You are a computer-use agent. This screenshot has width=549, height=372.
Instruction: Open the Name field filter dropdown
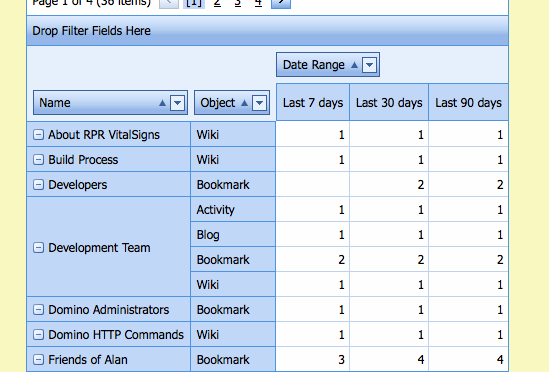point(178,103)
